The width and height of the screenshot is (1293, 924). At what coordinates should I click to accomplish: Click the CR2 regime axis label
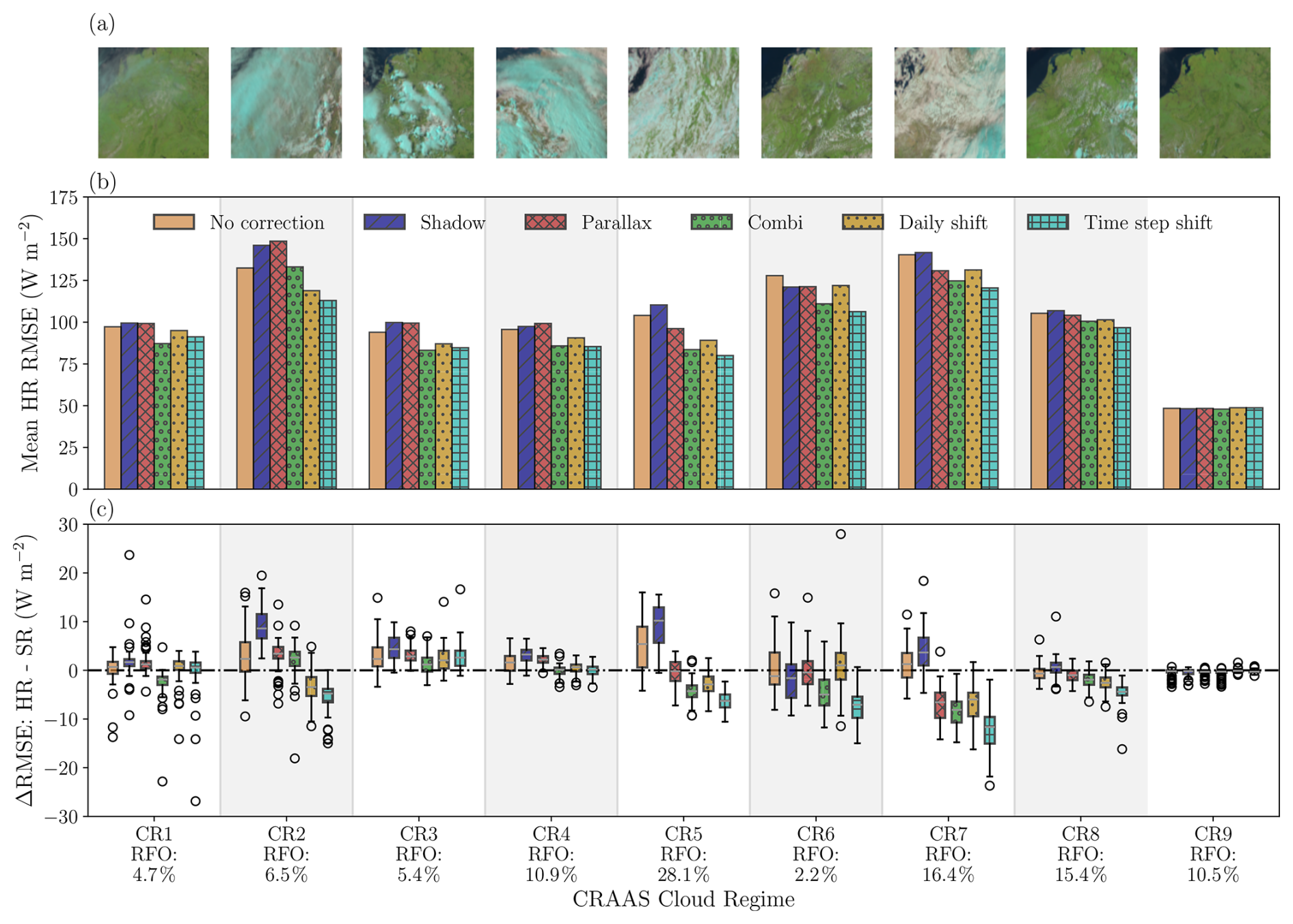(286, 834)
